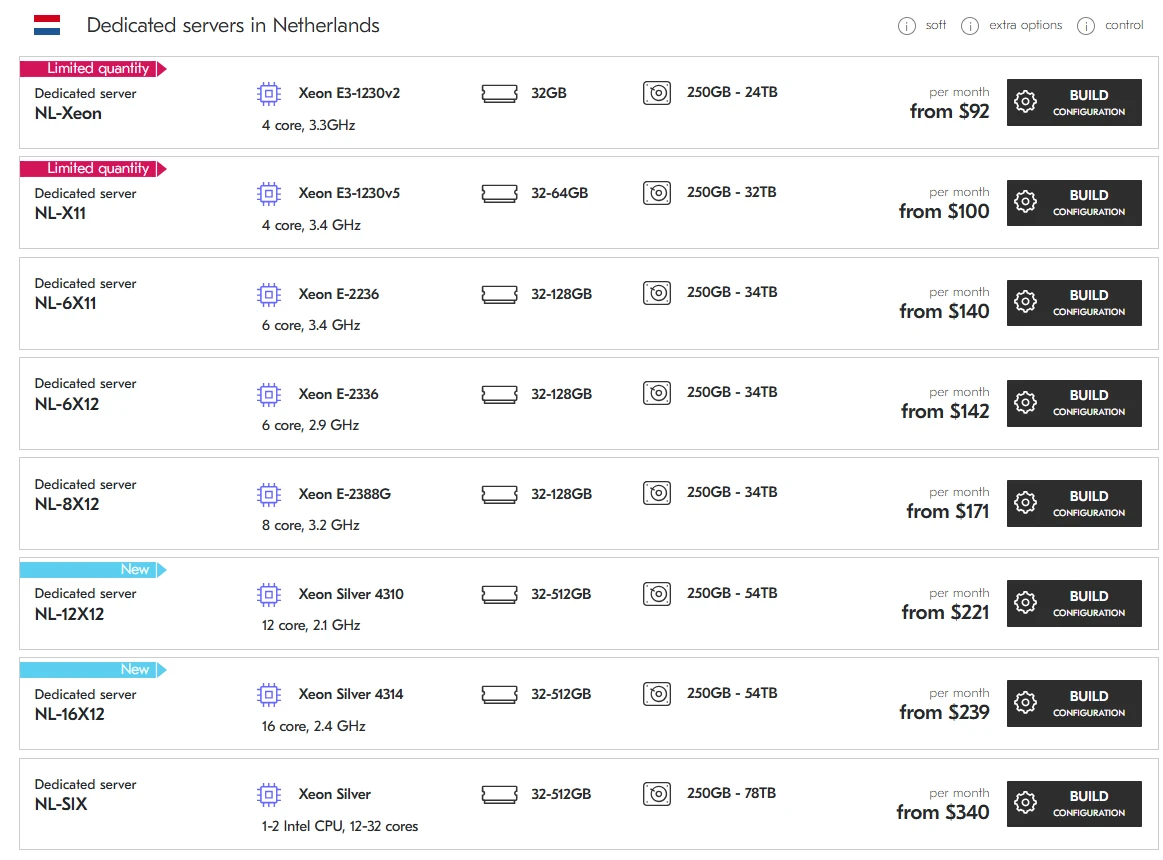Click the CPU icon for Xeon E3-1230v2
Viewport: 1163px width, 860px height.
(x=268, y=94)
